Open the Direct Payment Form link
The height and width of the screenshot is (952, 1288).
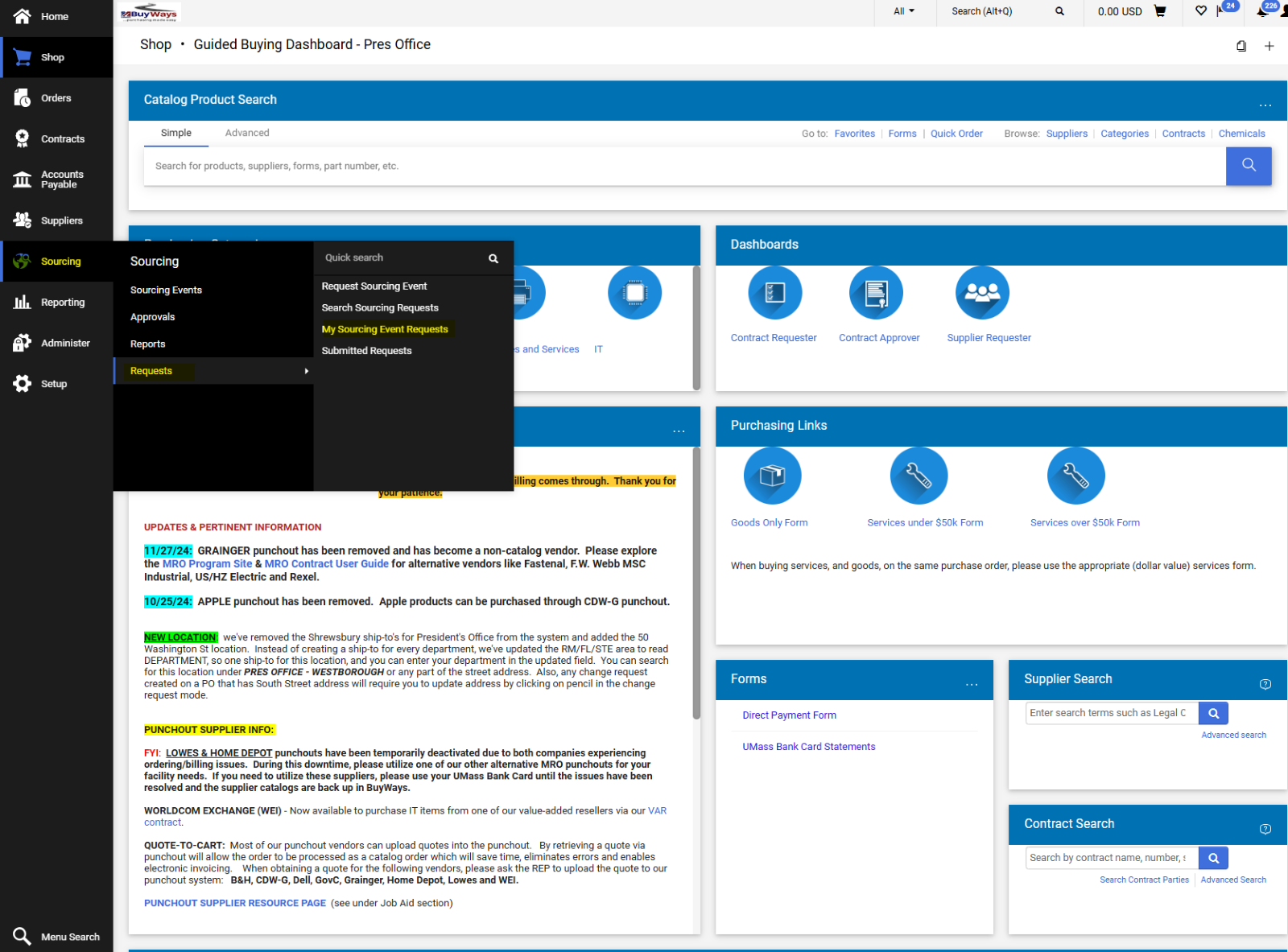(789, 715)
